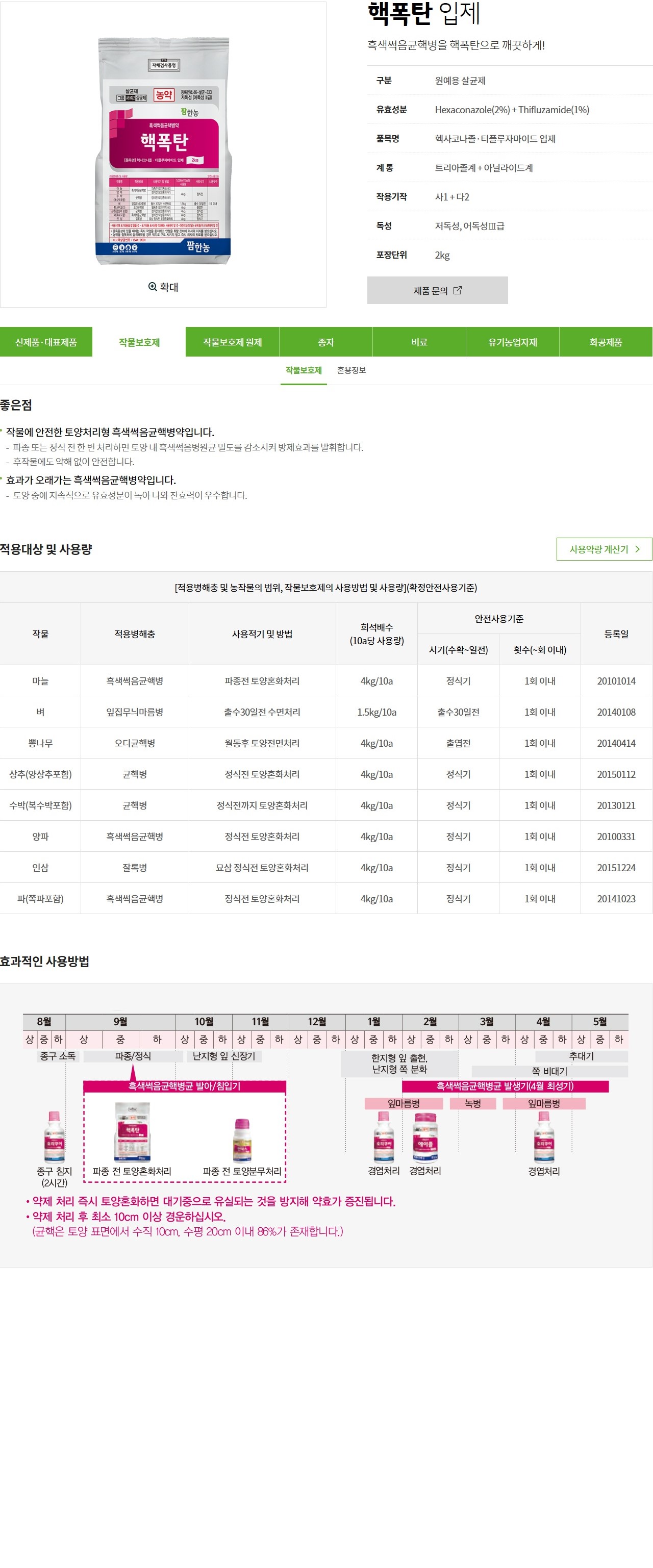This screenshot has width=653, height=1568.
Task: Switch to the 비료 tab
Action: [x=419, y=342]
